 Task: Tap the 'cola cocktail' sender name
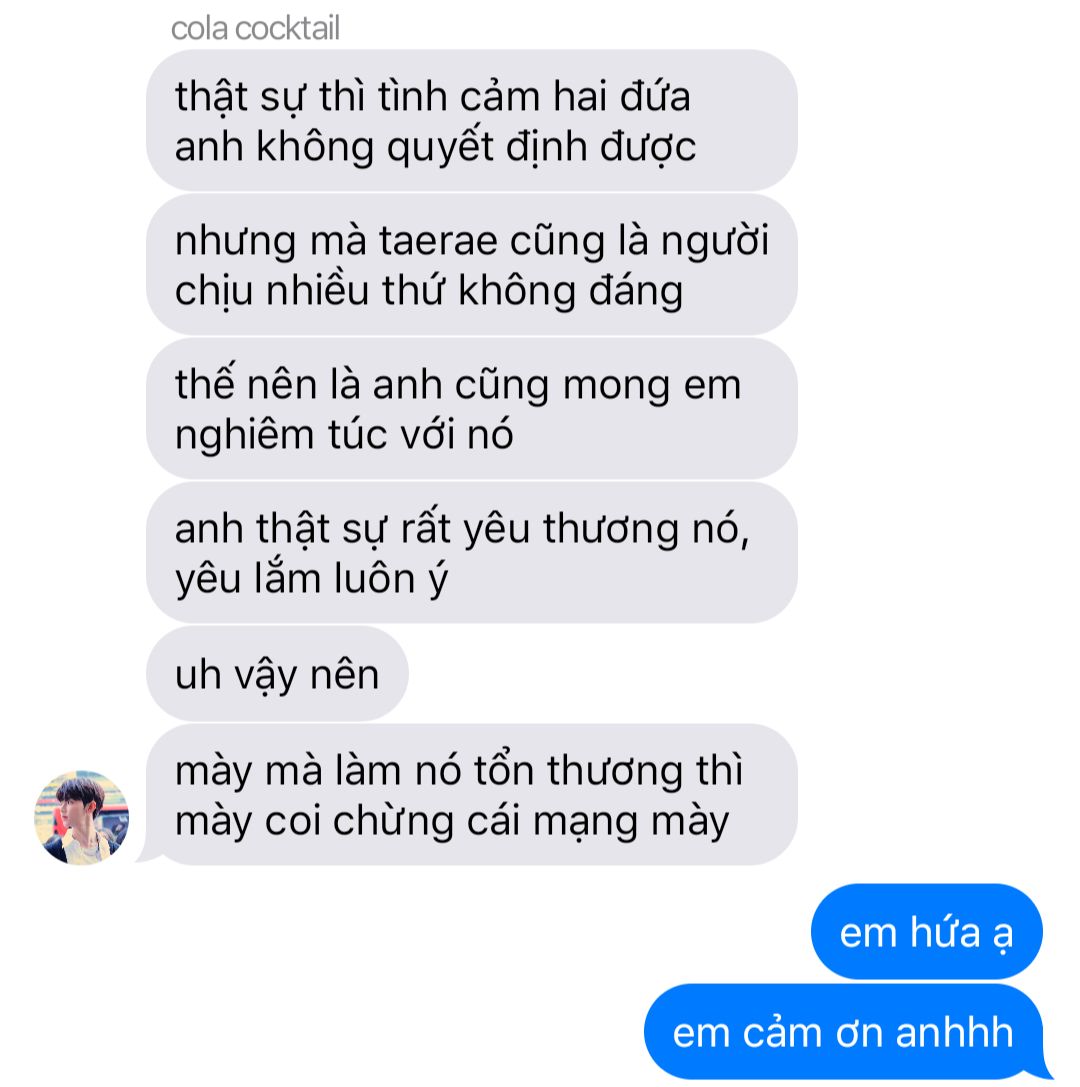255,29
